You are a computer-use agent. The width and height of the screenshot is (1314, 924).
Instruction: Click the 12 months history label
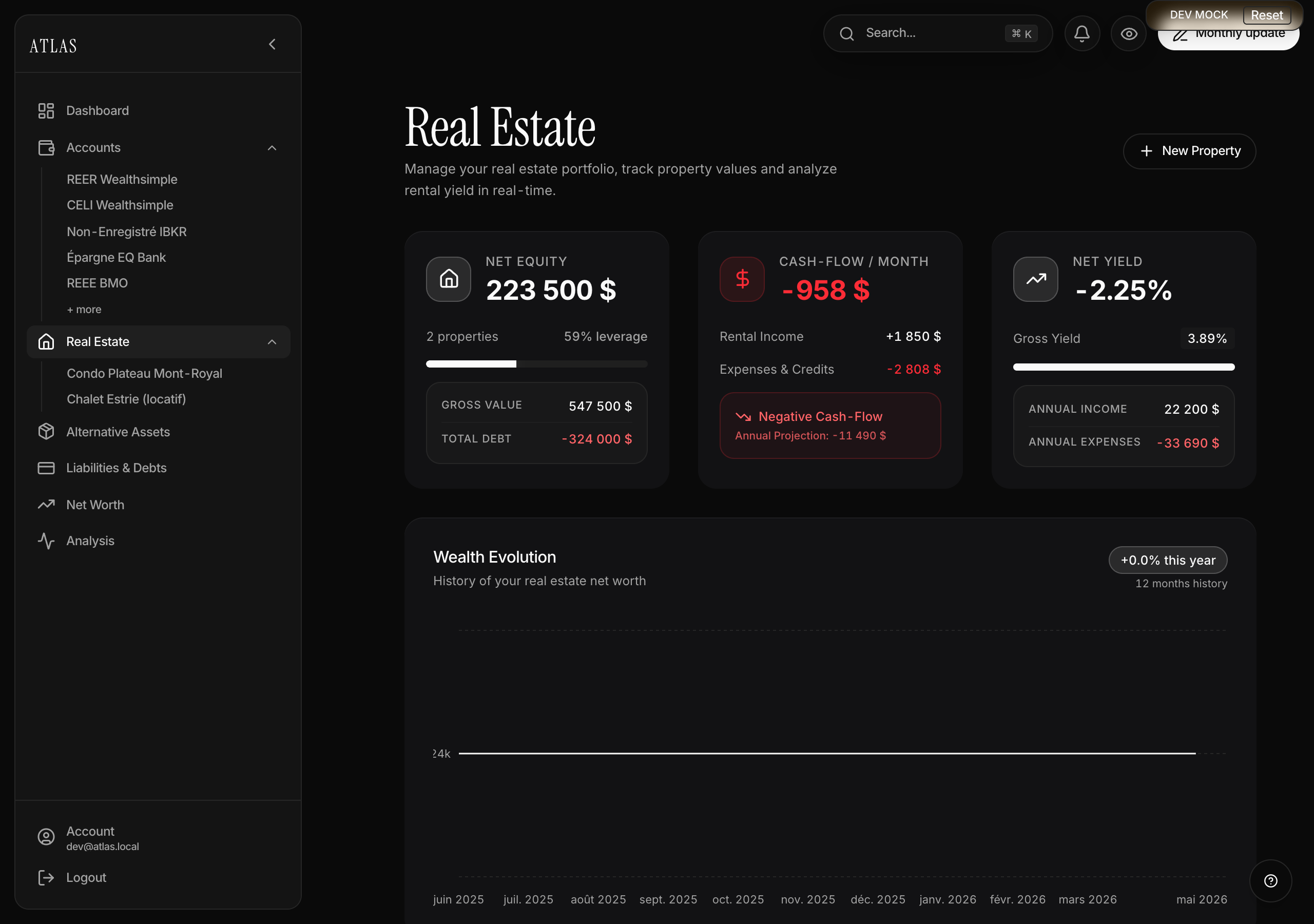click(1181, 583)
